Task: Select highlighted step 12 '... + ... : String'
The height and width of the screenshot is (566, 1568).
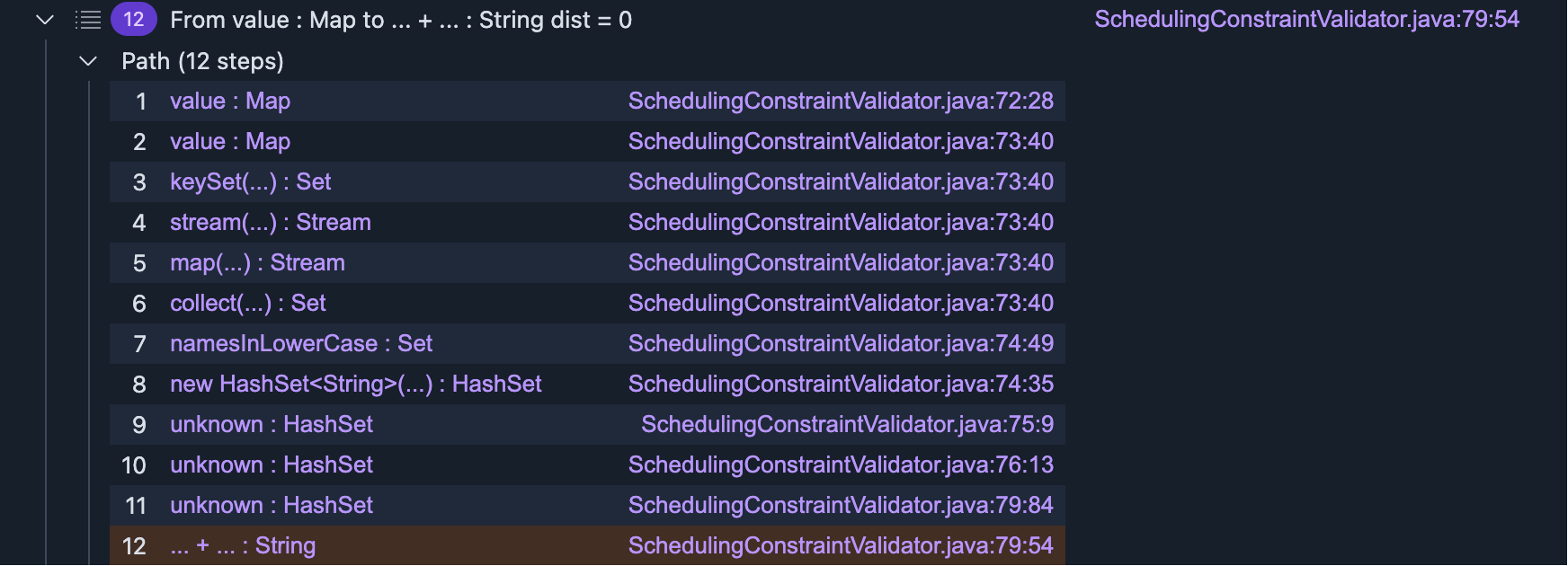Action: (243, 546)
